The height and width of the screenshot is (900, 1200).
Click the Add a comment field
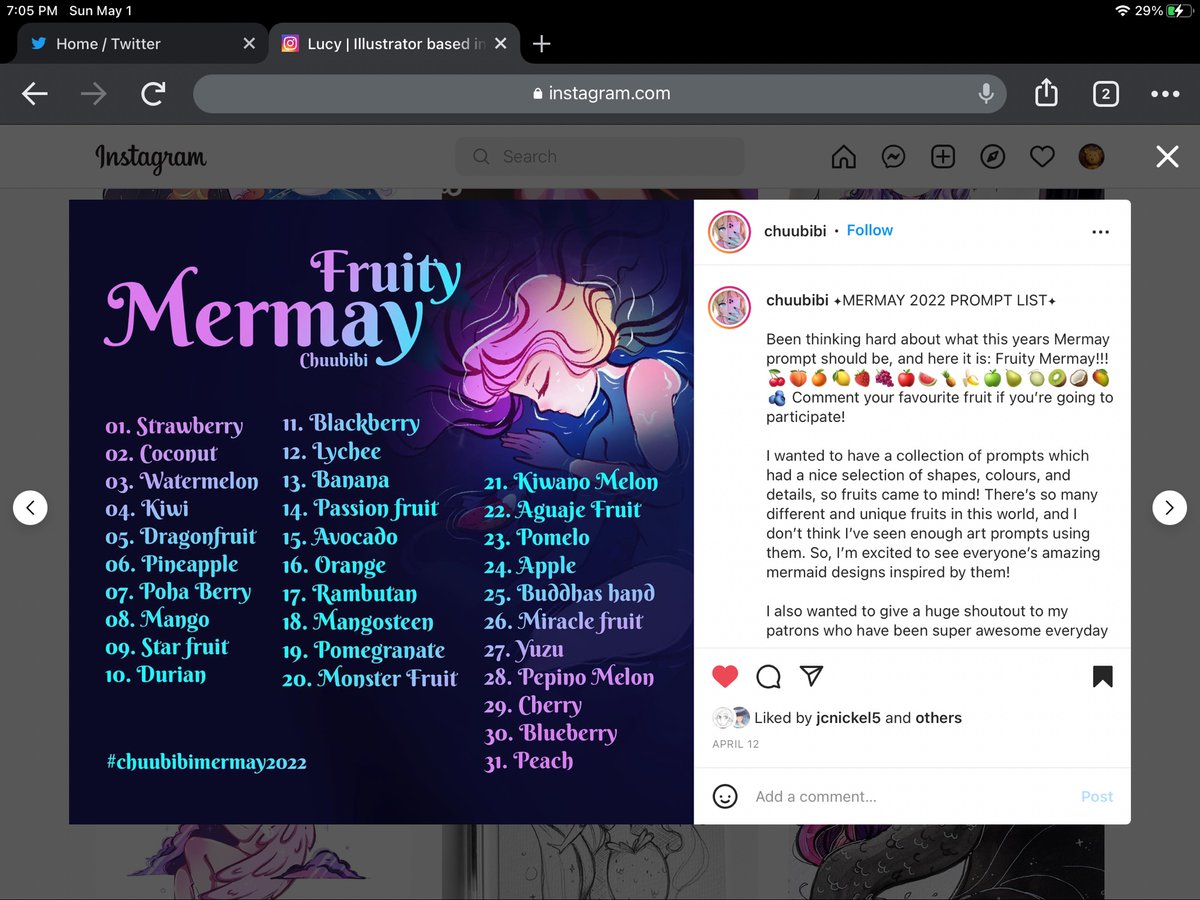pyautogui.click(x=910, y=797)
